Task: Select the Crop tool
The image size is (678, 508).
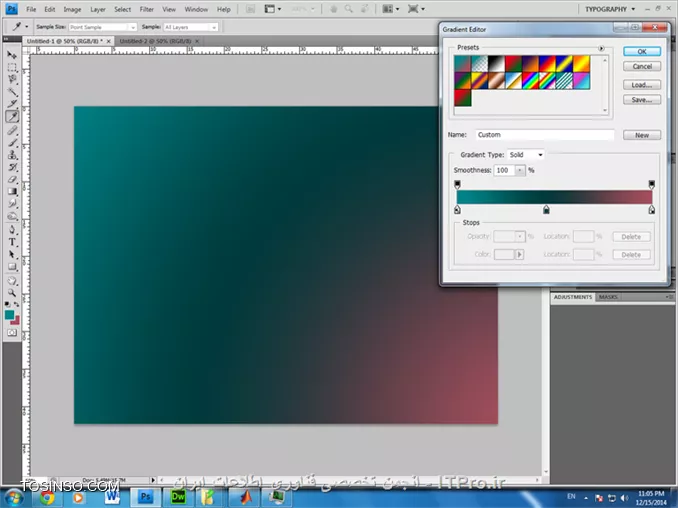Action: [12, 104]
